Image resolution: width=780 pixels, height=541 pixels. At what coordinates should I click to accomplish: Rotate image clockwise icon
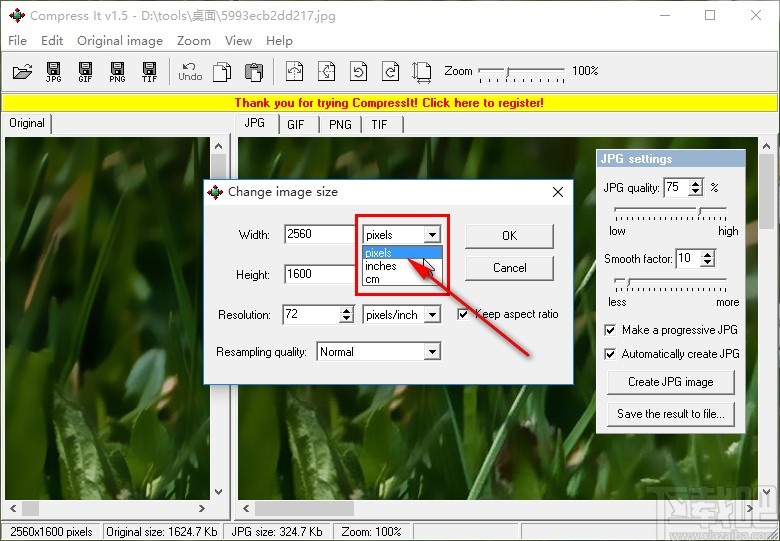coord(390,71)
